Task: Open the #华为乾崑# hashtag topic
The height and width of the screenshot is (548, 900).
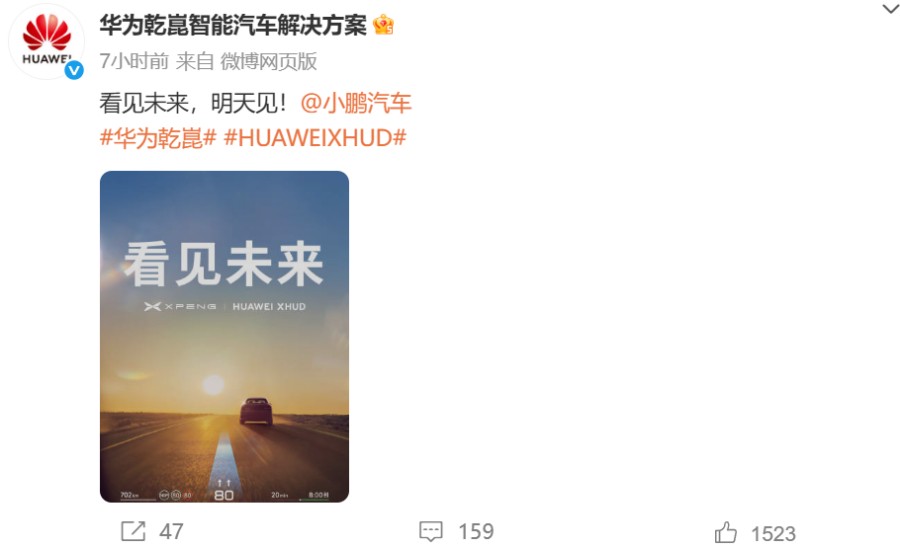Action: pos(158,138)
